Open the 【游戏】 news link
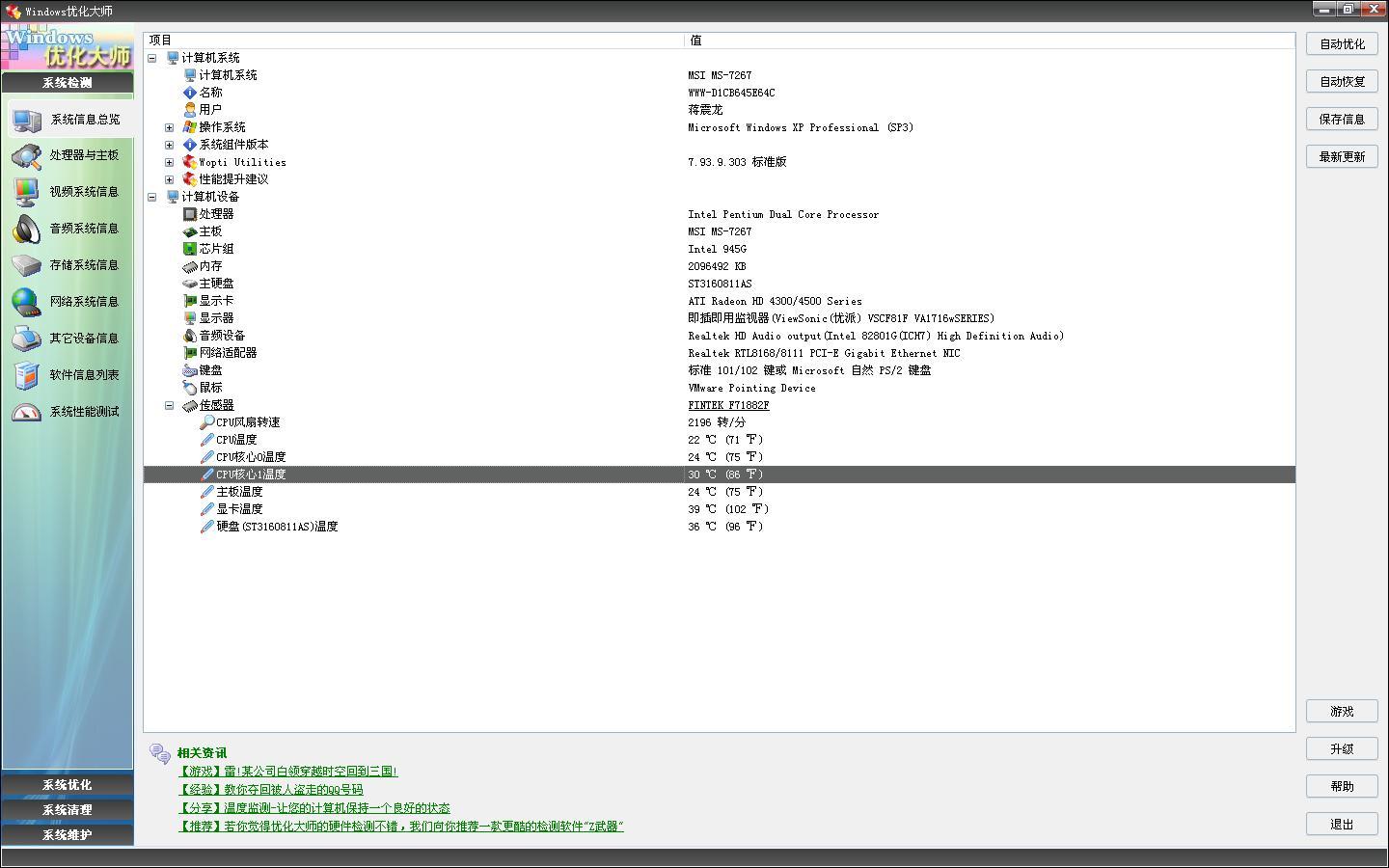The height and width of the screenshot is (868, 1389). tap(287, 772)
